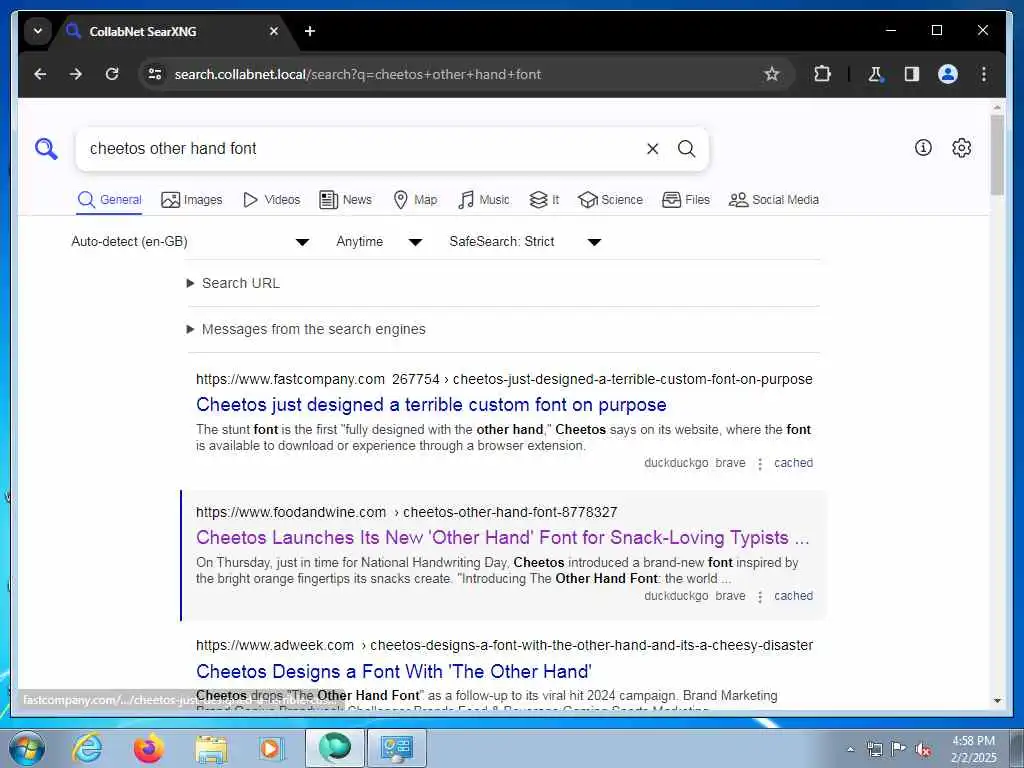Launch Internet Explorer from taskbar
Image resolution: width=1024 pixels, height=768 pixels.
pyautogui.click(x=87, y=748)
